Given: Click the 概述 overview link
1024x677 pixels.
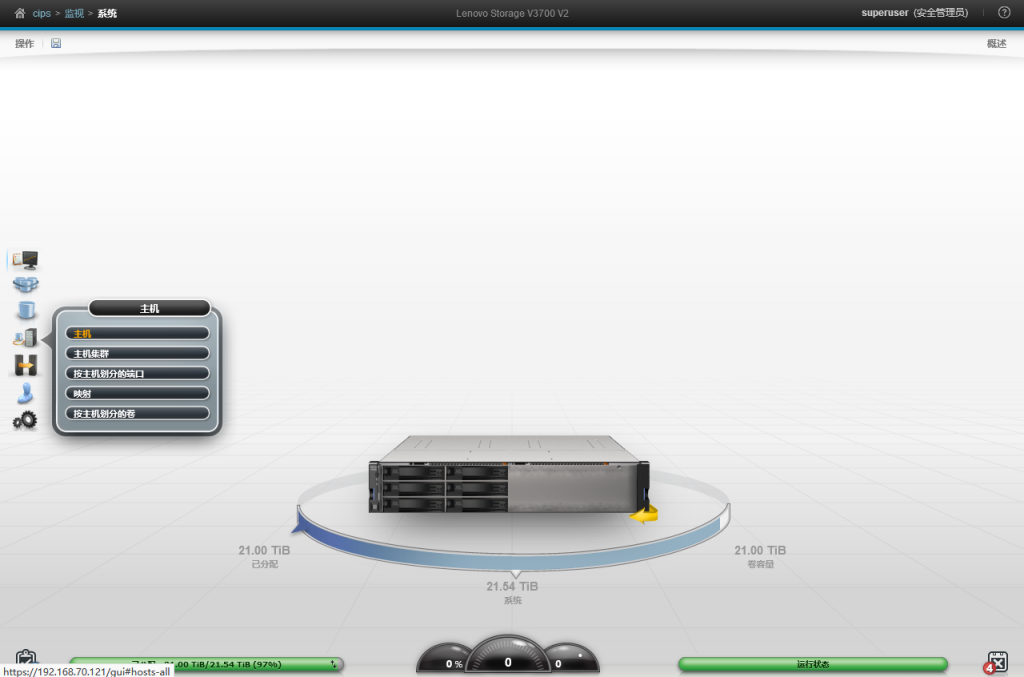Looking at the screenshot, I should point(996,43).
